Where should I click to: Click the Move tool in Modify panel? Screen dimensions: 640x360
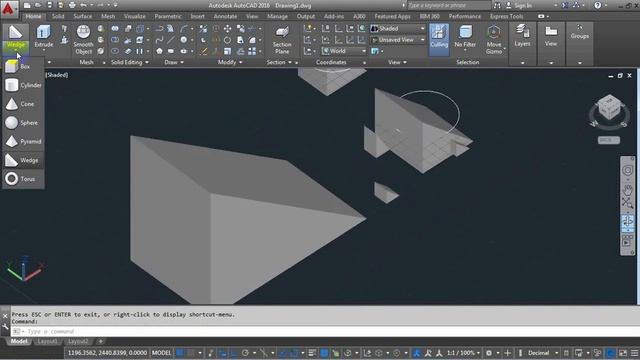tap(227, 29)
